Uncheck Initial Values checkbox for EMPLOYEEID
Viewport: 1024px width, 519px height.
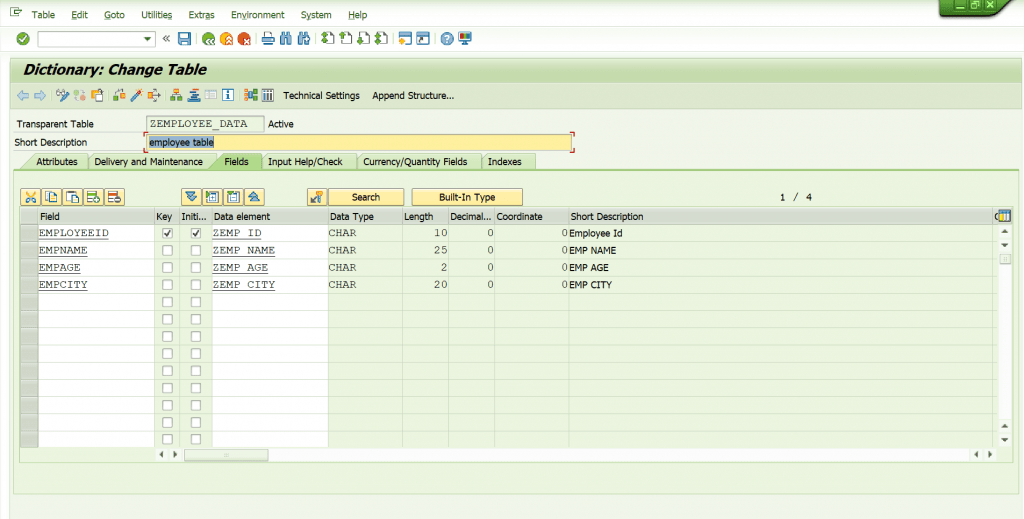click(196, 233)
